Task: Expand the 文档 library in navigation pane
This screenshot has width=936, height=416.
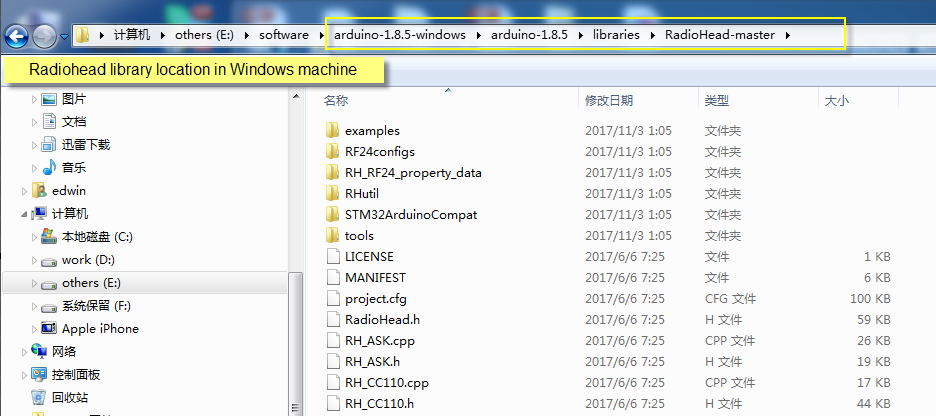Action: (x=34, y=122)
